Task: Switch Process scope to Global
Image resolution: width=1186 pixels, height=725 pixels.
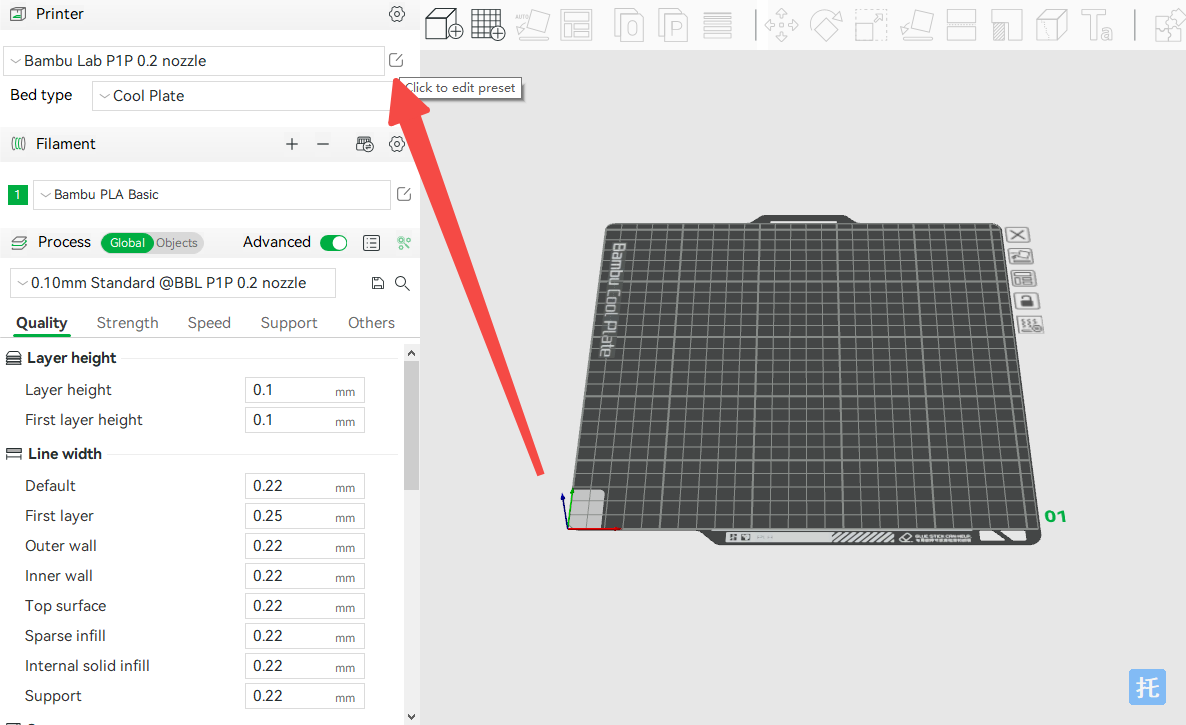Action: [x=127, y=243]
